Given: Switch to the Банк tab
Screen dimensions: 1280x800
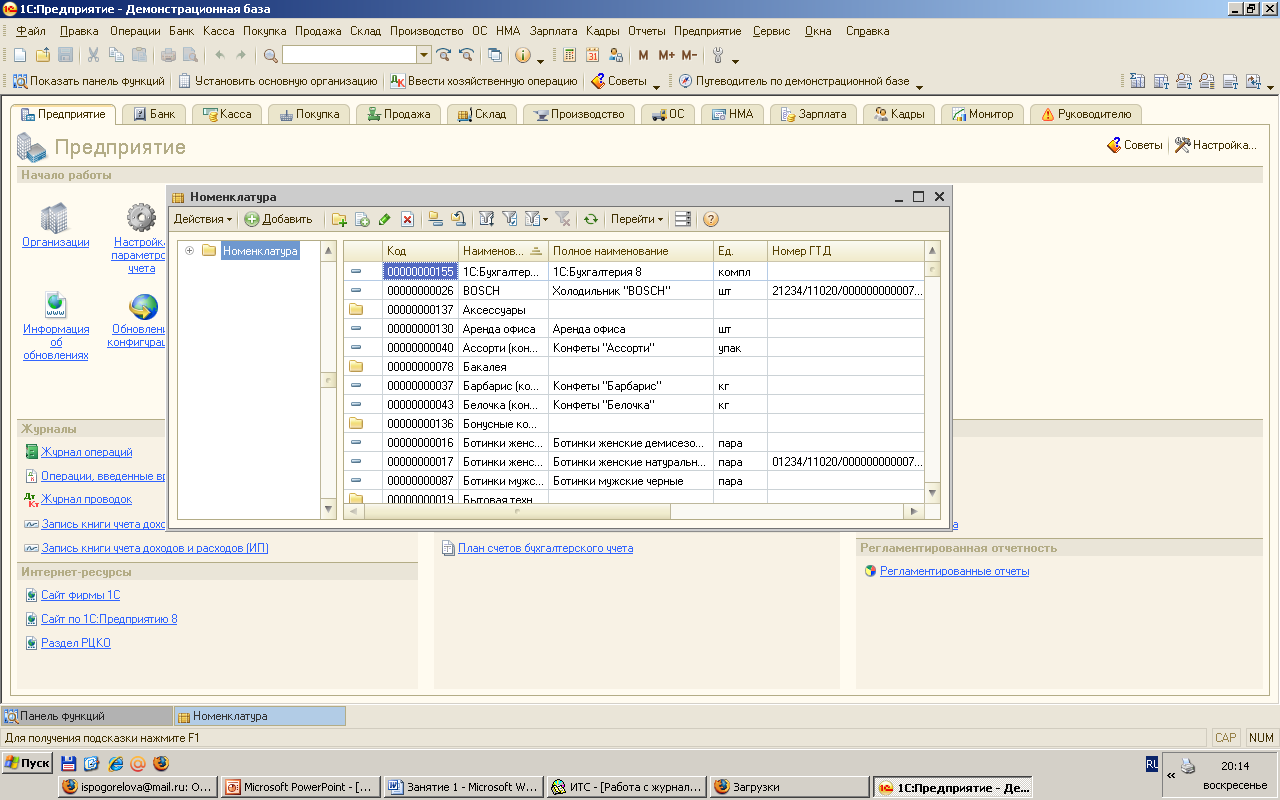Looking at the screenshot, I should click(154, 114).
